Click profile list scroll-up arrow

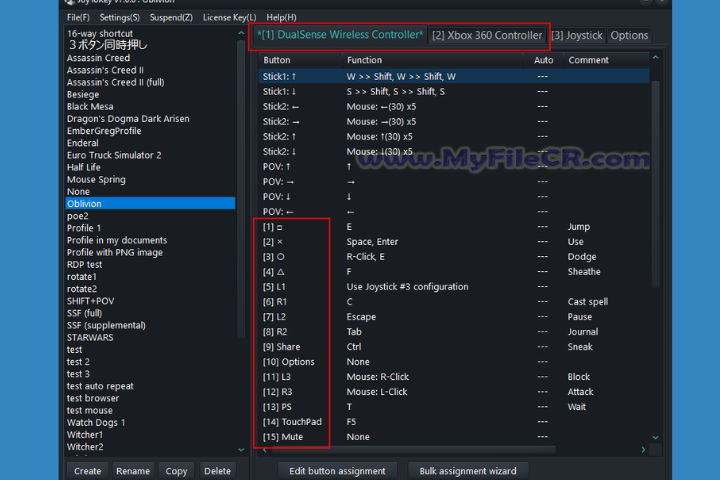click(241, 33)
